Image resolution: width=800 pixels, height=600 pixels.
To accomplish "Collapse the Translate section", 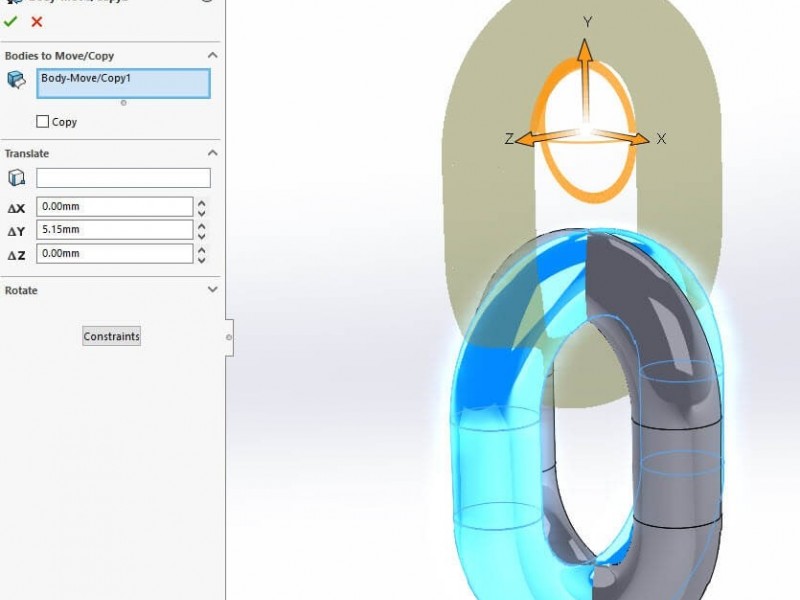I will click(213, 153).
